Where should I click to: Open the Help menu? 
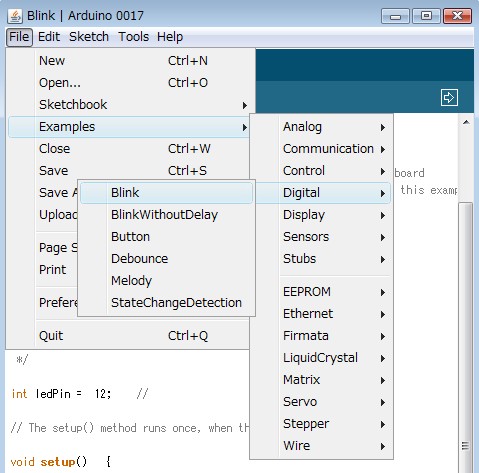pyautogui.click(x=170, y=37)
